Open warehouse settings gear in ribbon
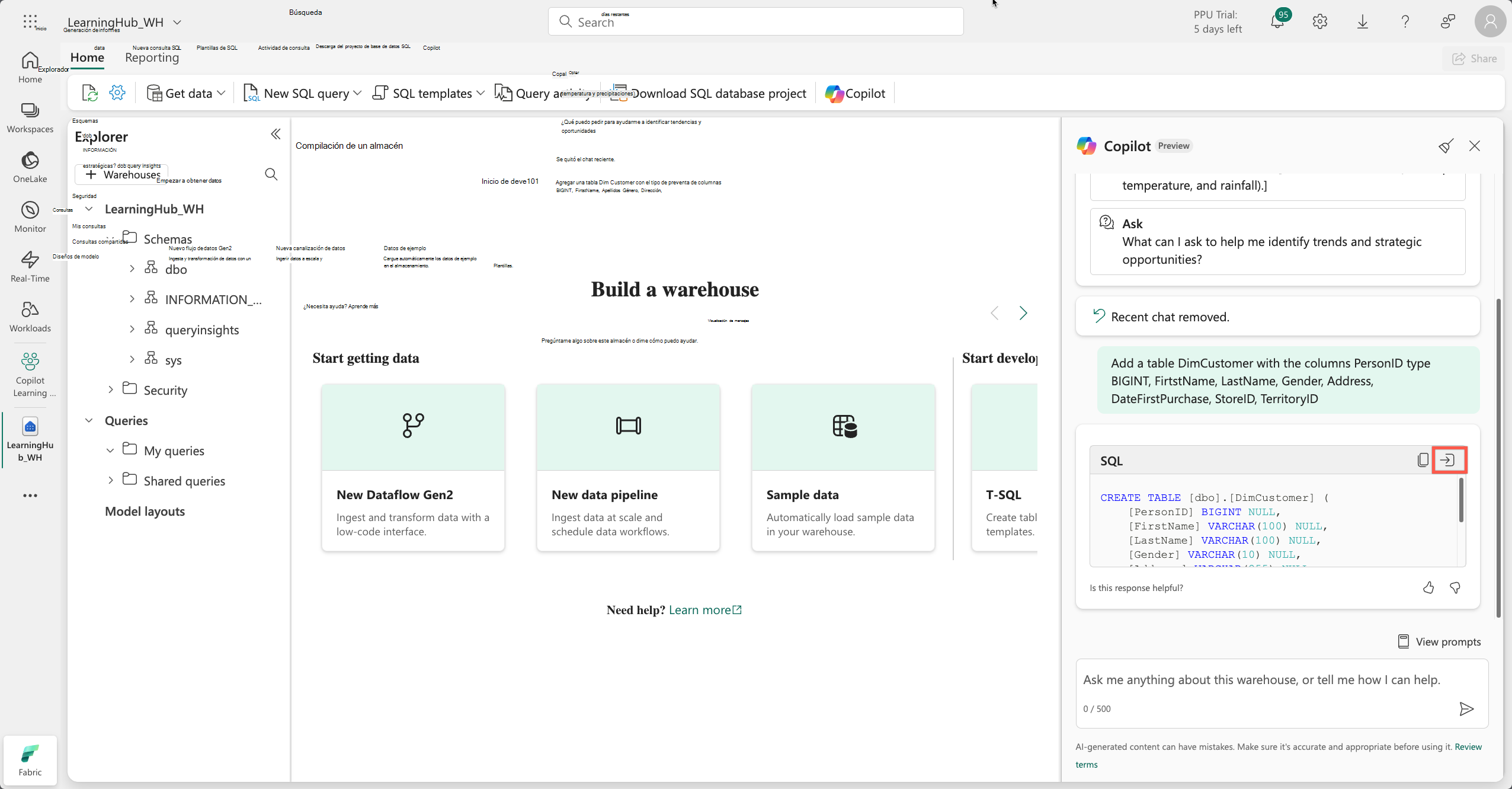This screenshot has width=1512, height=789. pos(117,93)
